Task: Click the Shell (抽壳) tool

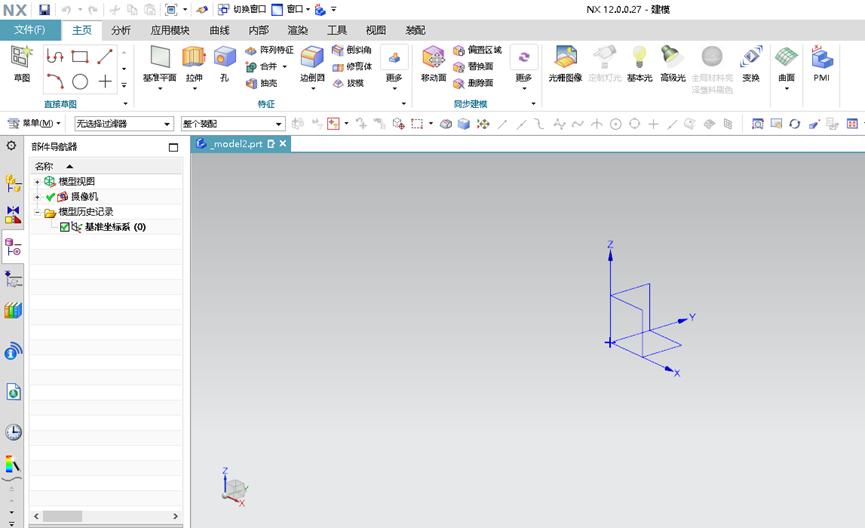Action: 261,83
